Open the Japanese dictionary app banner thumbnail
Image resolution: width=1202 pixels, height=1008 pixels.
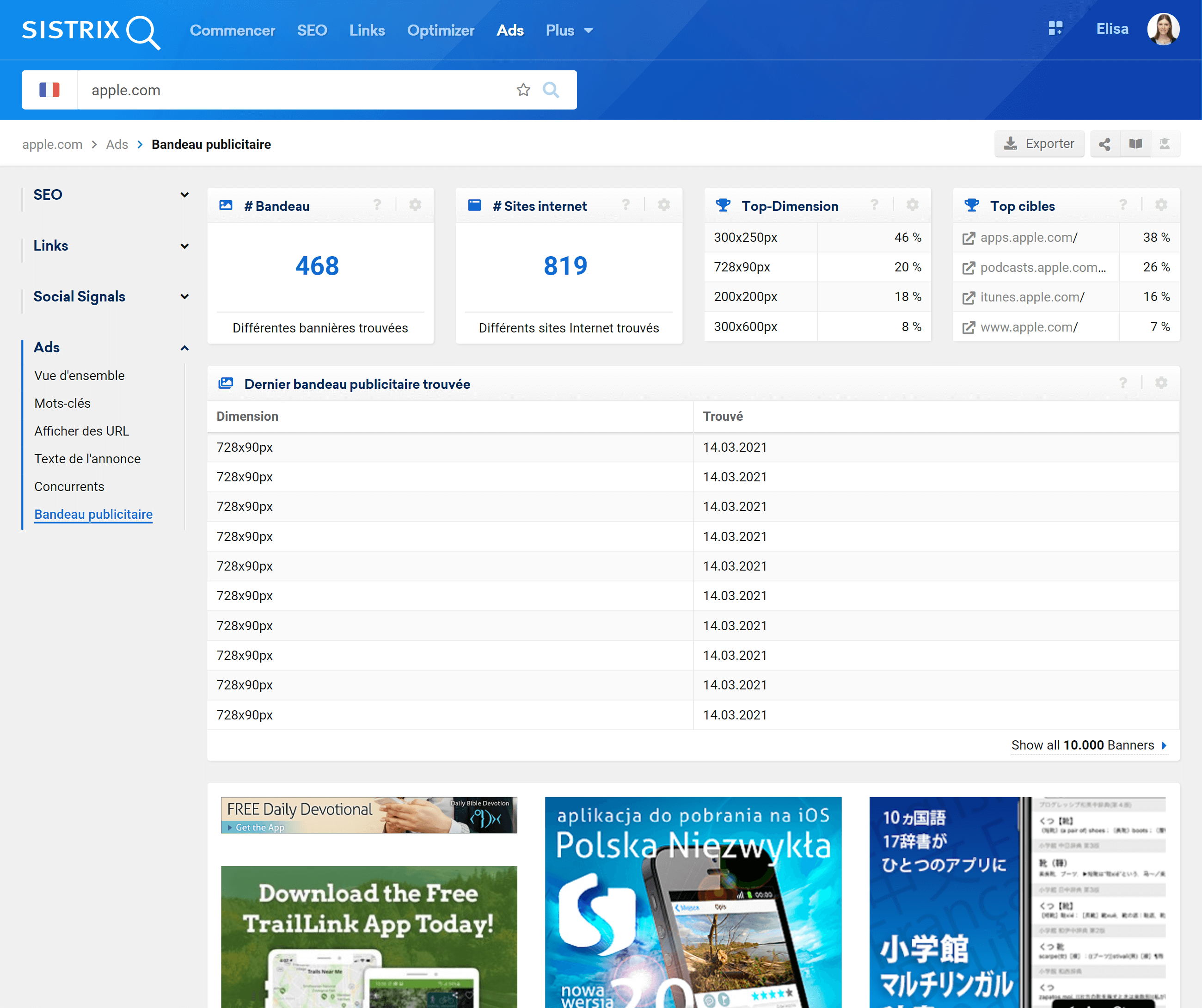[x=1018, y=902]
